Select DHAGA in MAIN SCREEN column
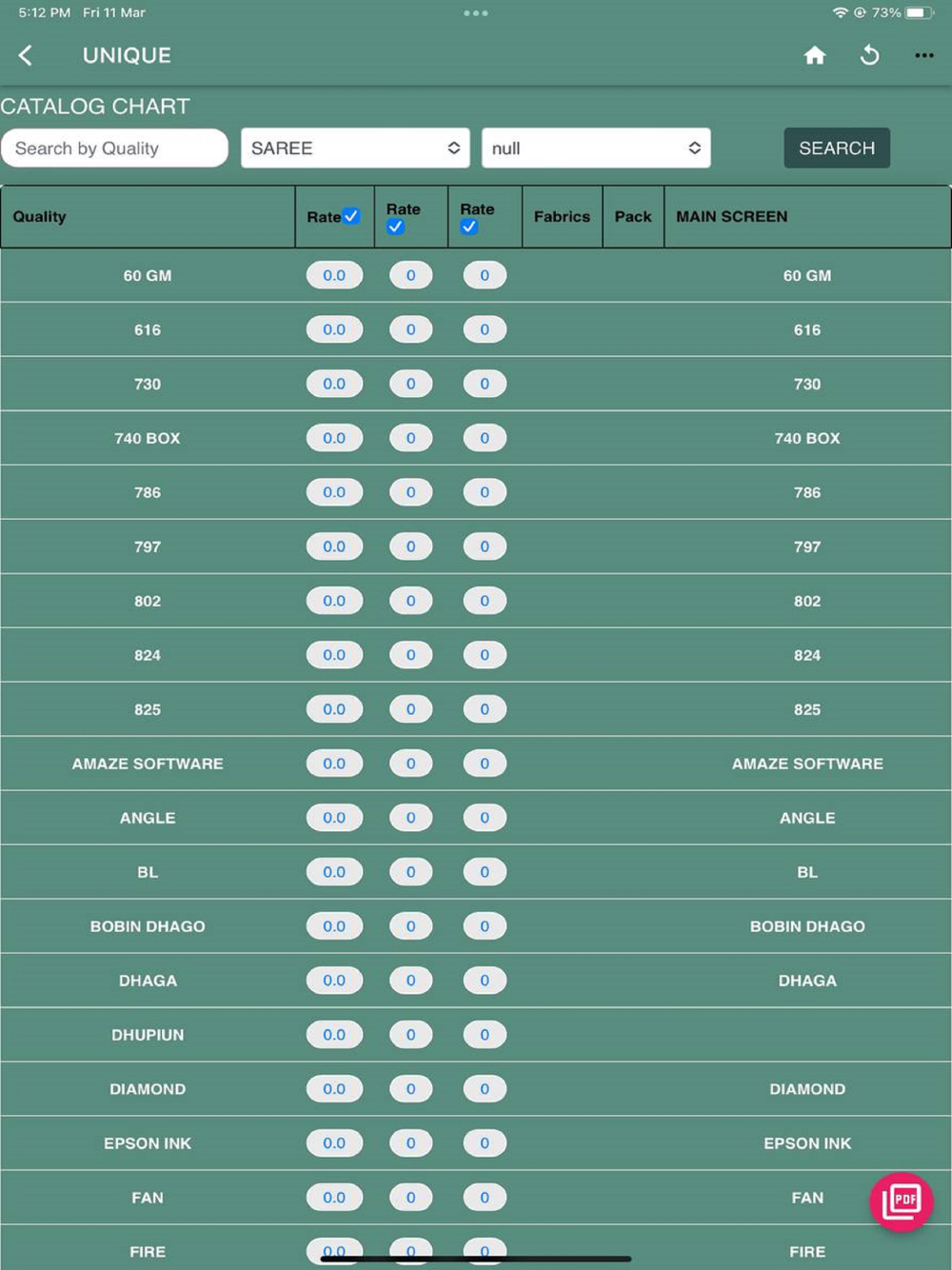The width and height of the screenshot is (952, 1270). 807,981
